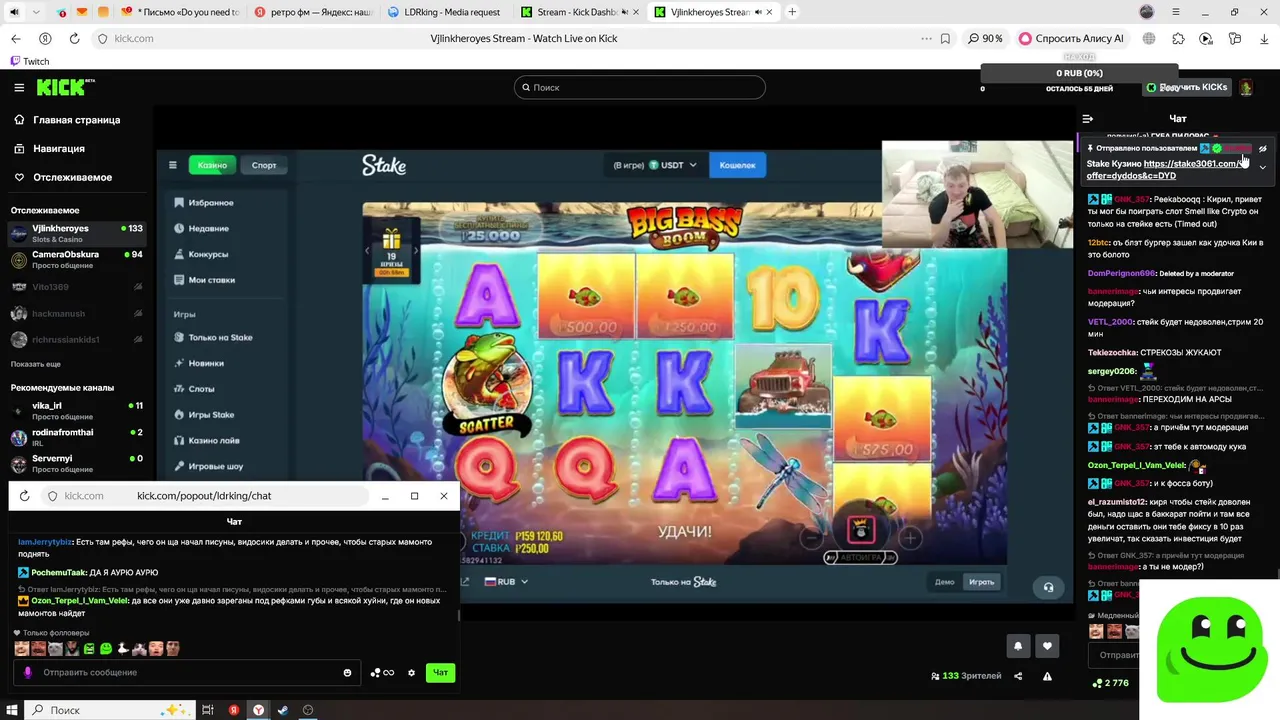Expand the Показать еще channel list
Image resolution: width=1280 pixels, height=720 pixels.
pos(36,364)
